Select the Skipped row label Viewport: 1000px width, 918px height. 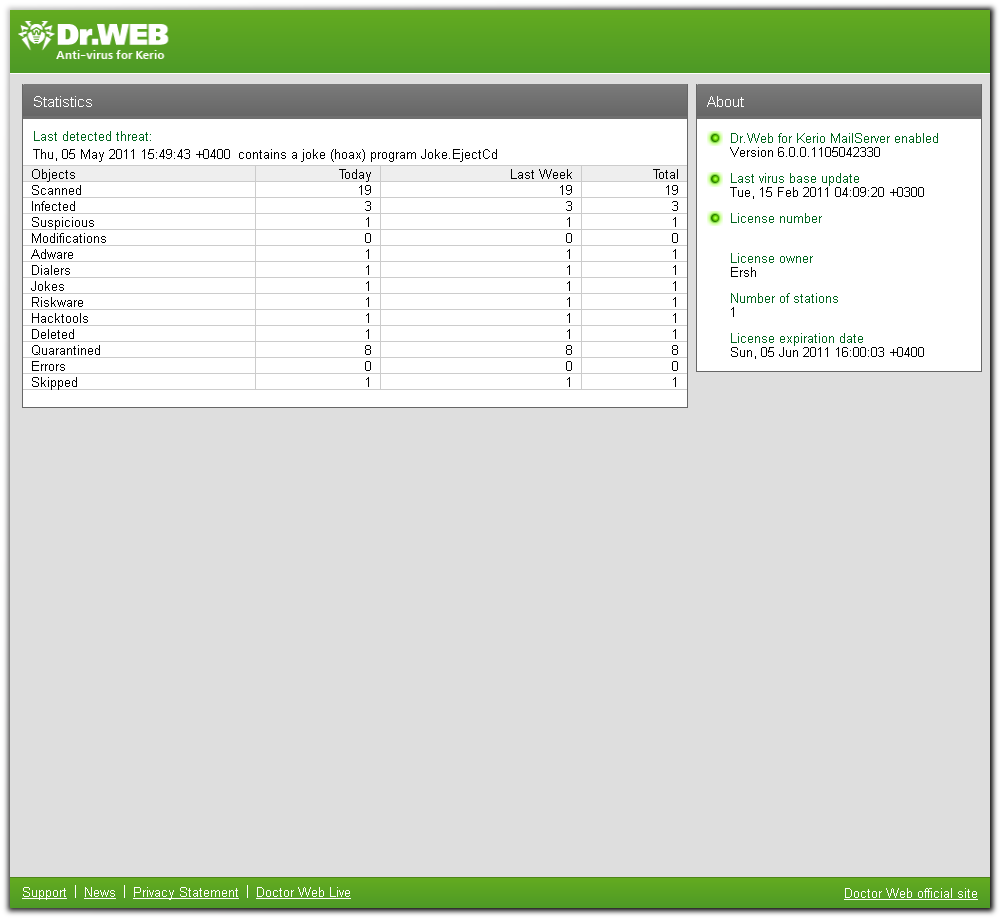pos(54,382)
